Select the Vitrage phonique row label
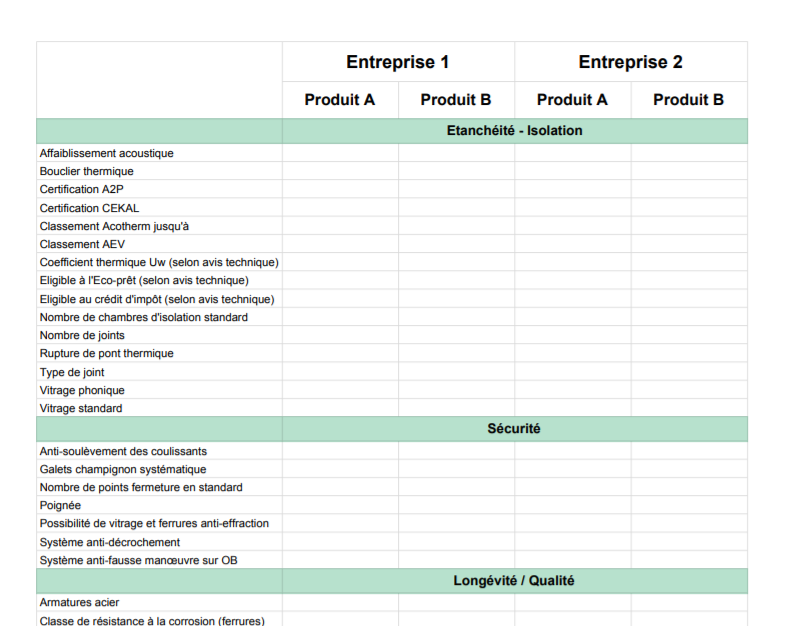804x626 pixels. point(82,391)
